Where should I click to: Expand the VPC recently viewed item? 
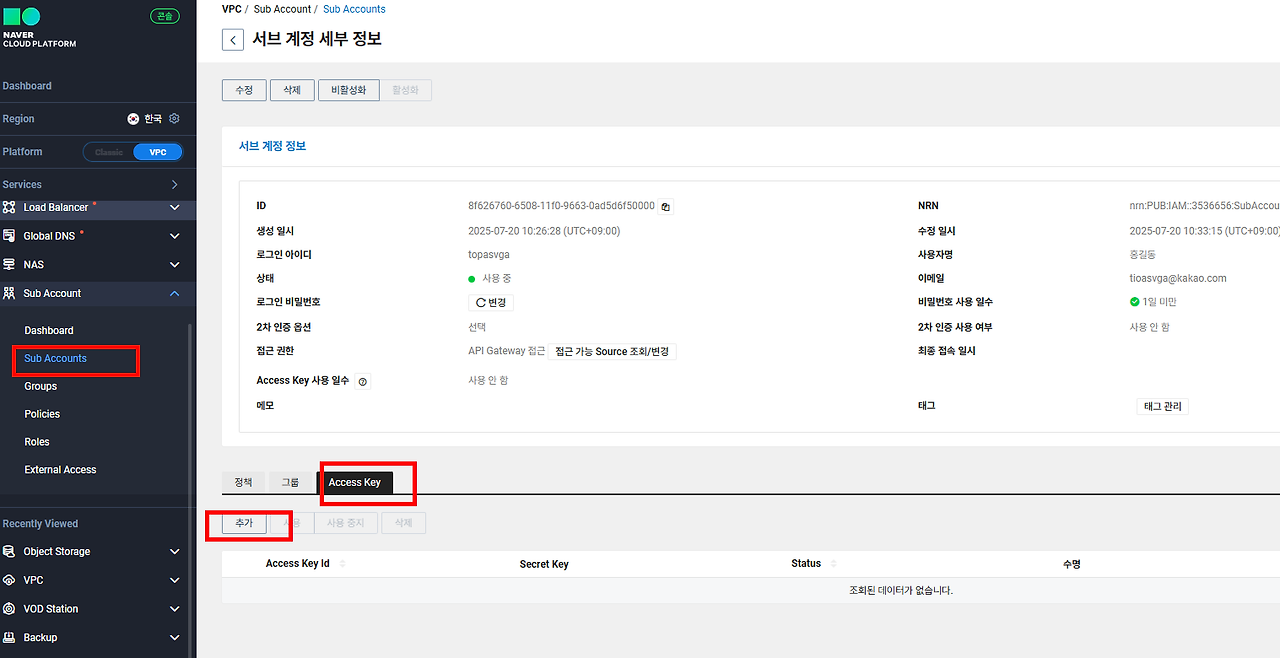coord(175,580)
